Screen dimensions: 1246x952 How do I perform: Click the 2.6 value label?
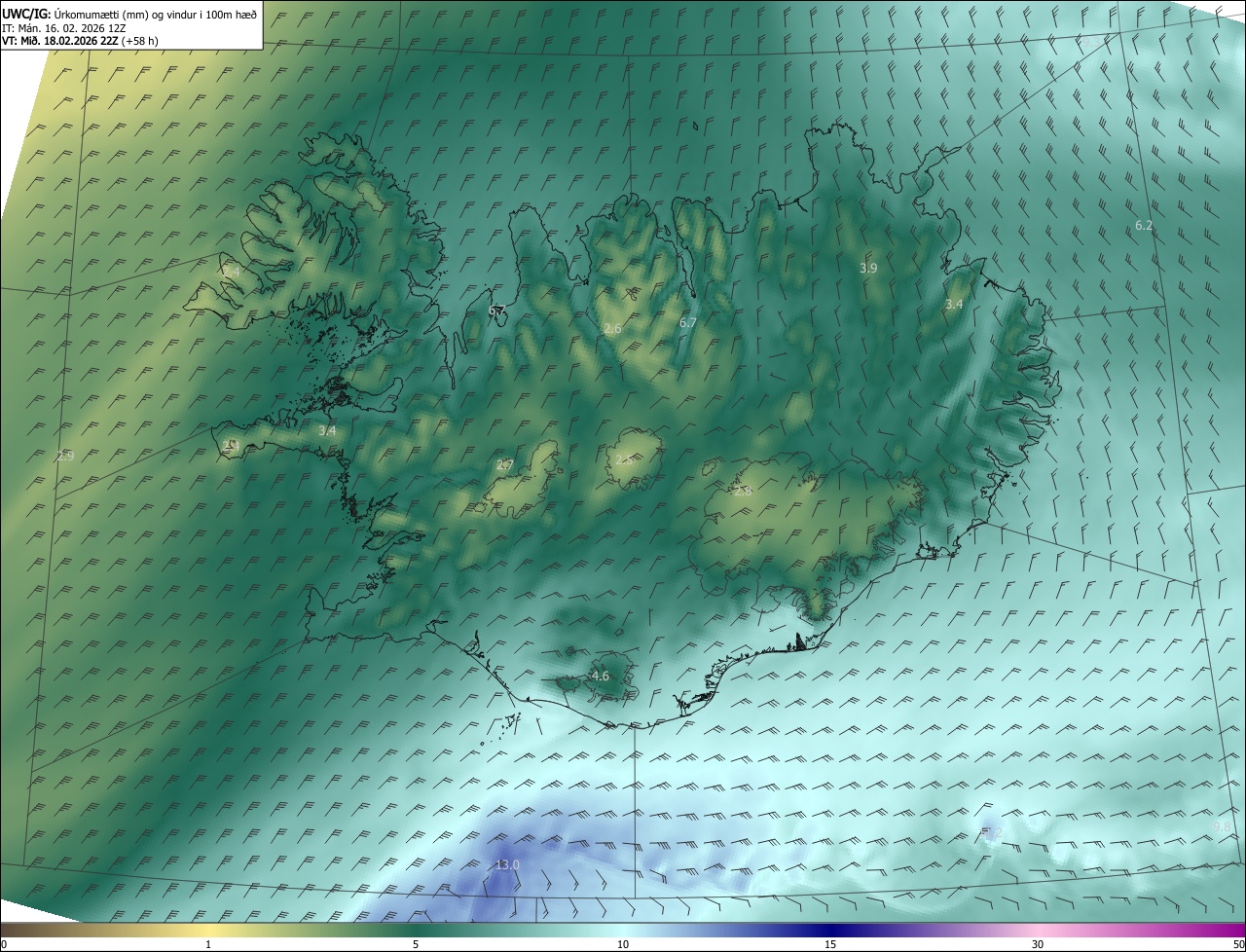point(612,329)
